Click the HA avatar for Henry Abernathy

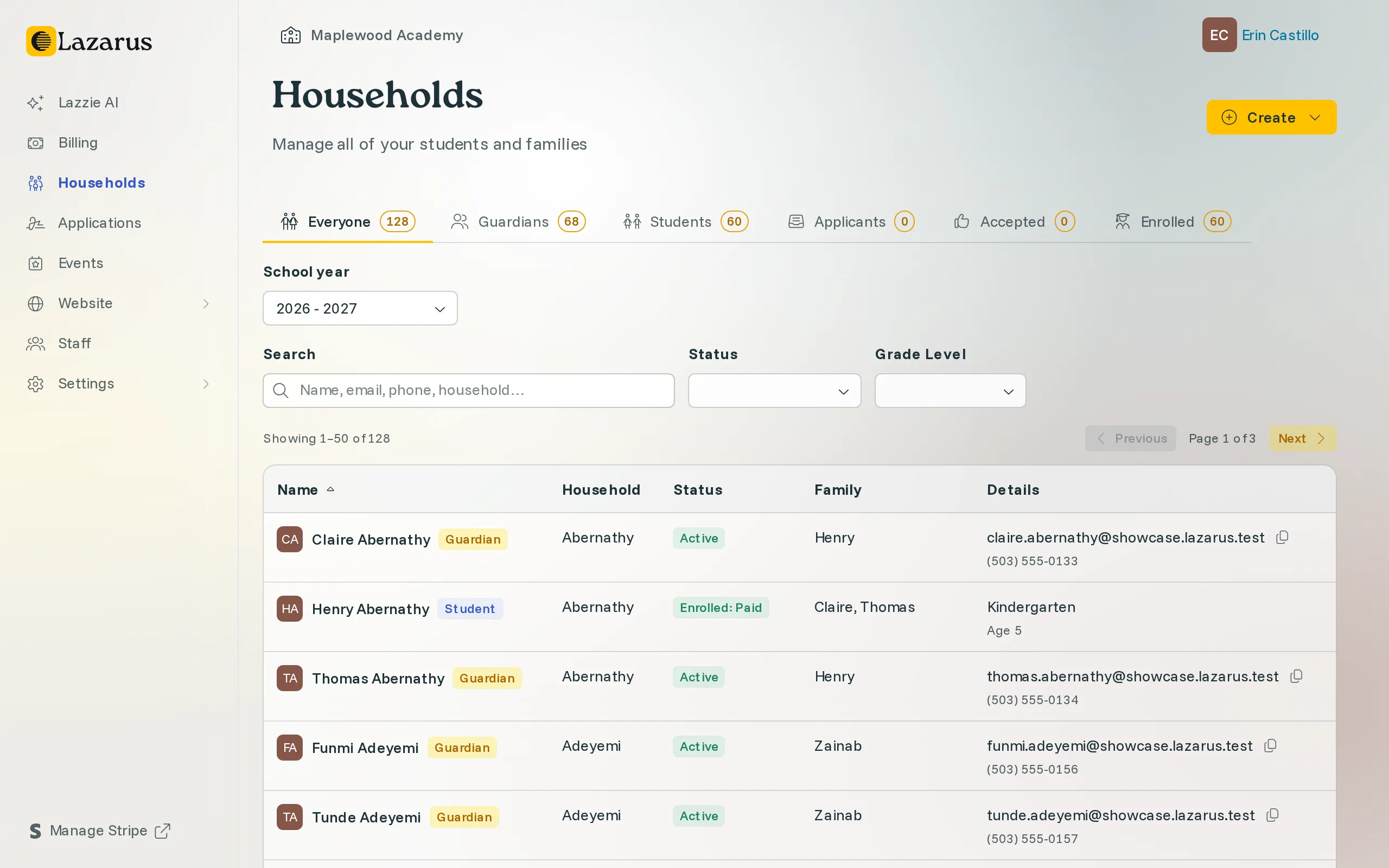(x=289, y=609)
